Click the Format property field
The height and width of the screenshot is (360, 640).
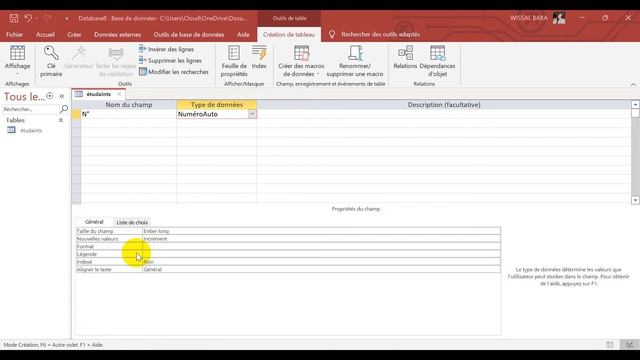coord(321,247)
